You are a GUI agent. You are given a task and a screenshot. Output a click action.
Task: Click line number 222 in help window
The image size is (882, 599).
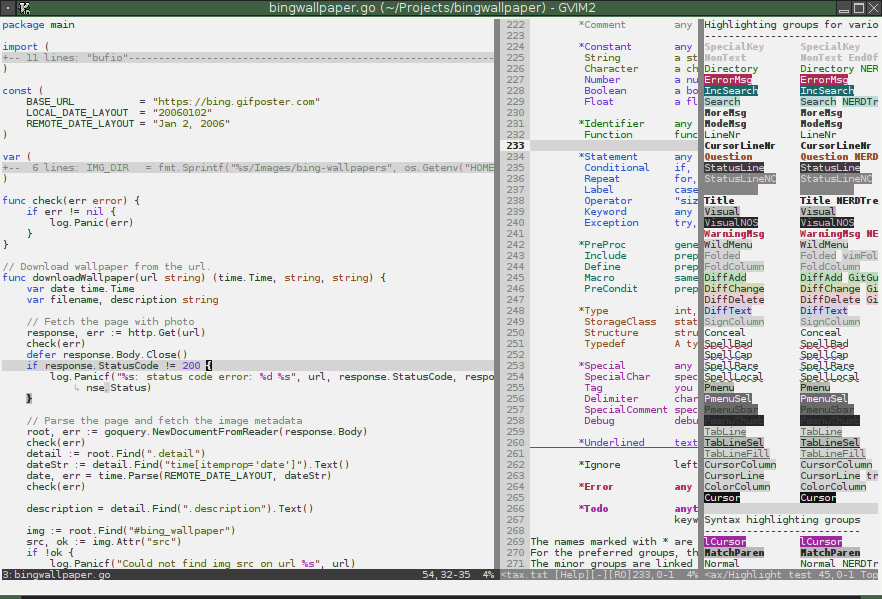pos(515,25)
